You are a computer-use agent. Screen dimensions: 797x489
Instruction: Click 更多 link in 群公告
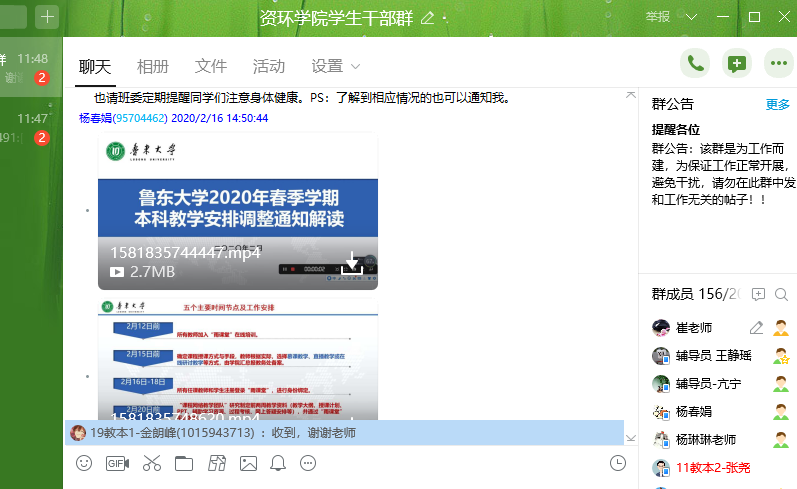pyautogui.click(x=778, y=104)
